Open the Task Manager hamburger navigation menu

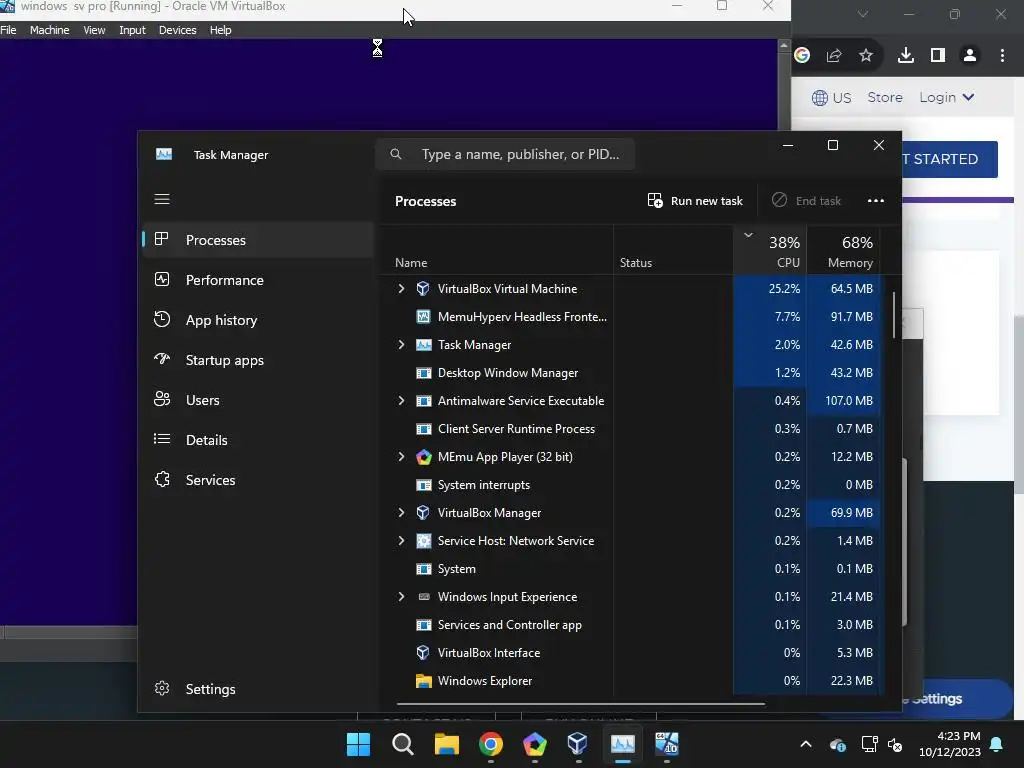pos(162,199)
